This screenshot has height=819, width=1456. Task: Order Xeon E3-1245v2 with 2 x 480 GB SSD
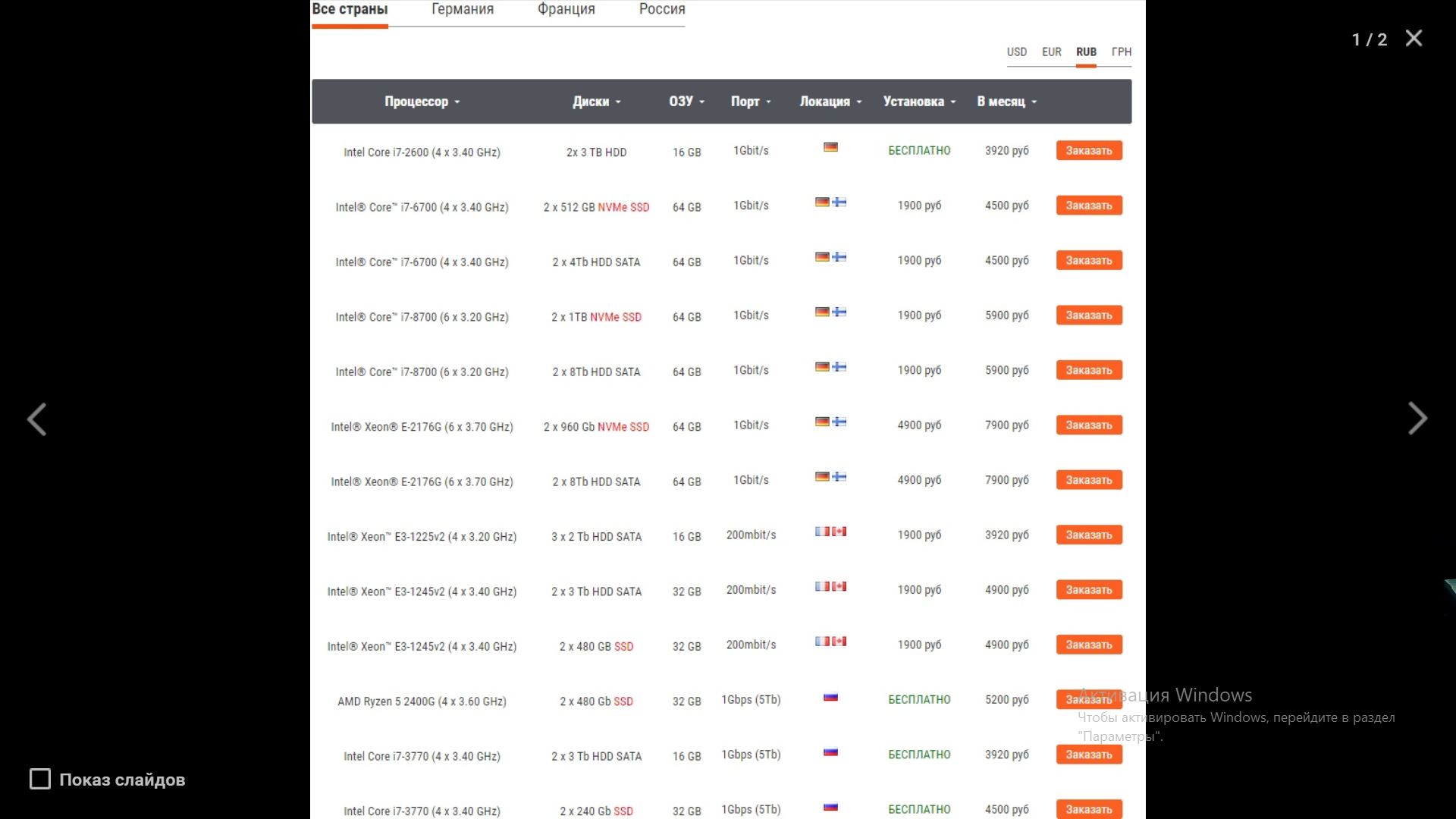pyautogui.click(x=1089, y=645)
